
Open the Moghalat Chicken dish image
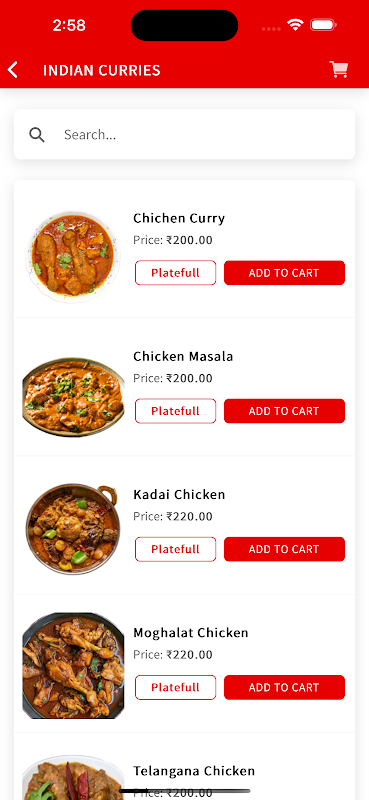pos(73,666)
